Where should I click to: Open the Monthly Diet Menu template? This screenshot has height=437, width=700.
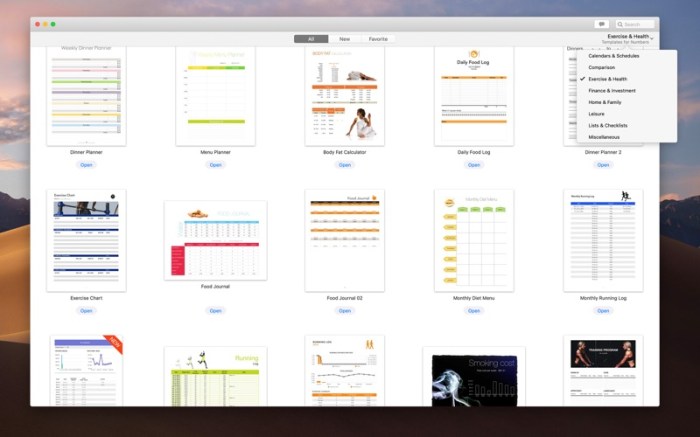click(474, 311)
